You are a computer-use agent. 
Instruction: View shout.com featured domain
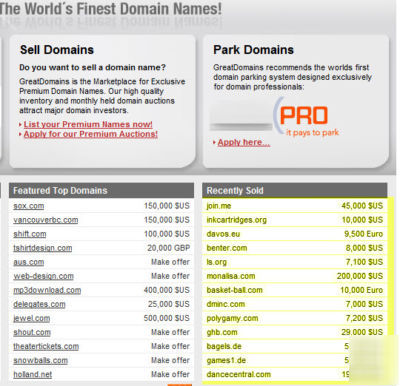pos(32,332)
